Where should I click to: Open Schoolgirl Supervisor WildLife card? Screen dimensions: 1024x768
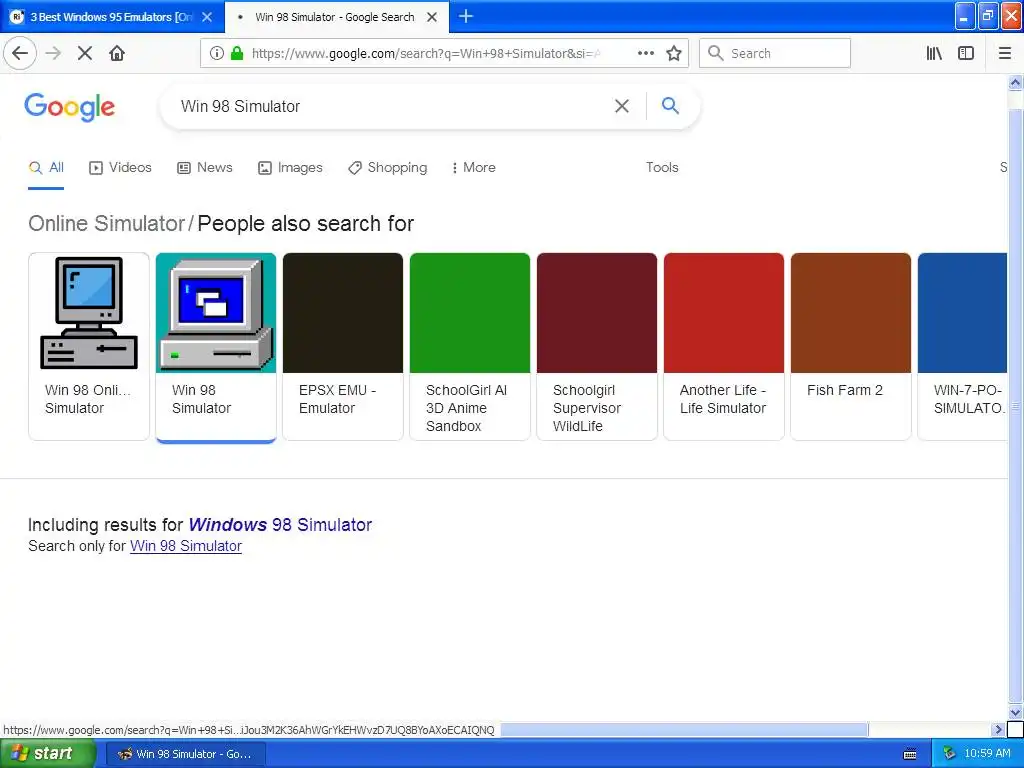point(597,346)
